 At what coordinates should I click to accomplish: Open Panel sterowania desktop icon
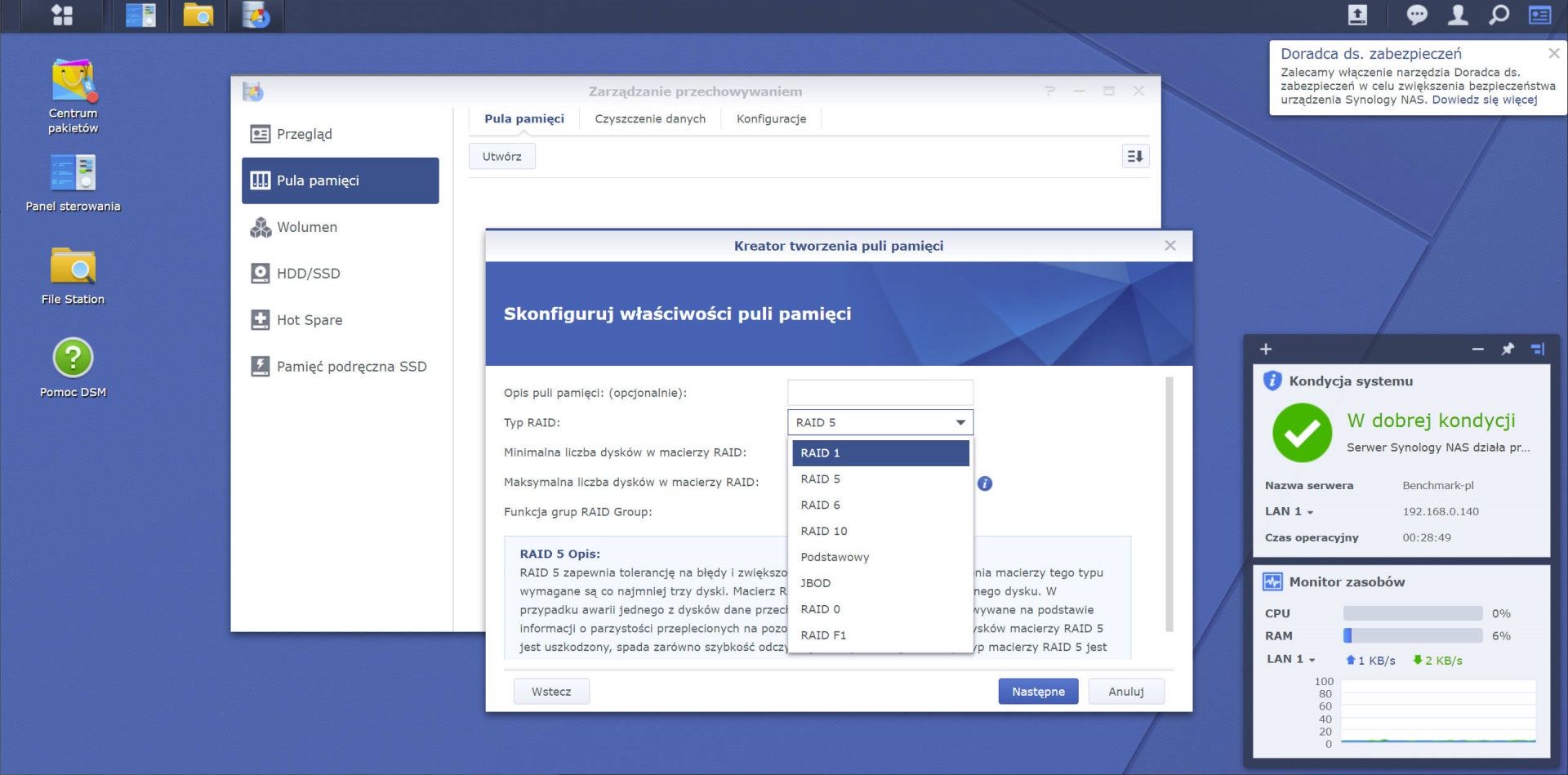pyautogui.click(x=73, y=184)
